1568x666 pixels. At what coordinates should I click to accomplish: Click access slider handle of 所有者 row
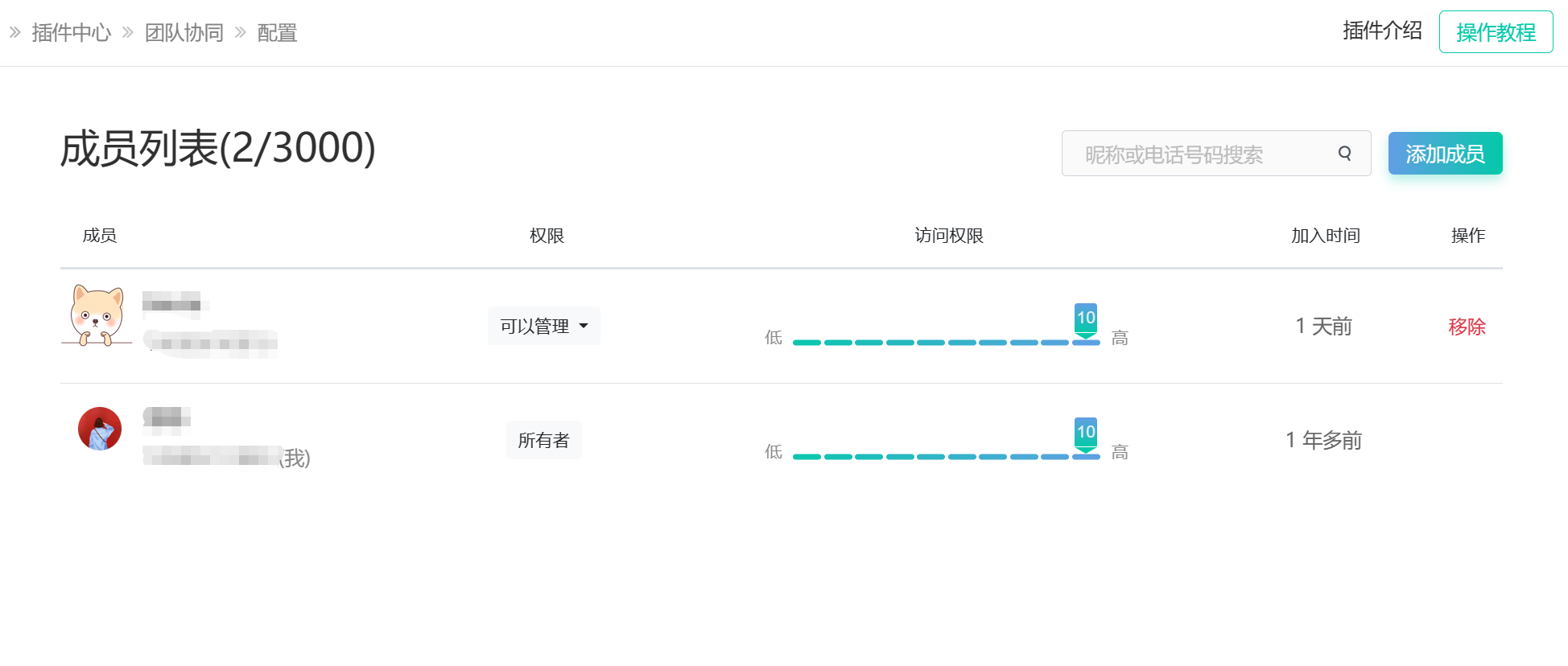(x=1086, y=434)
